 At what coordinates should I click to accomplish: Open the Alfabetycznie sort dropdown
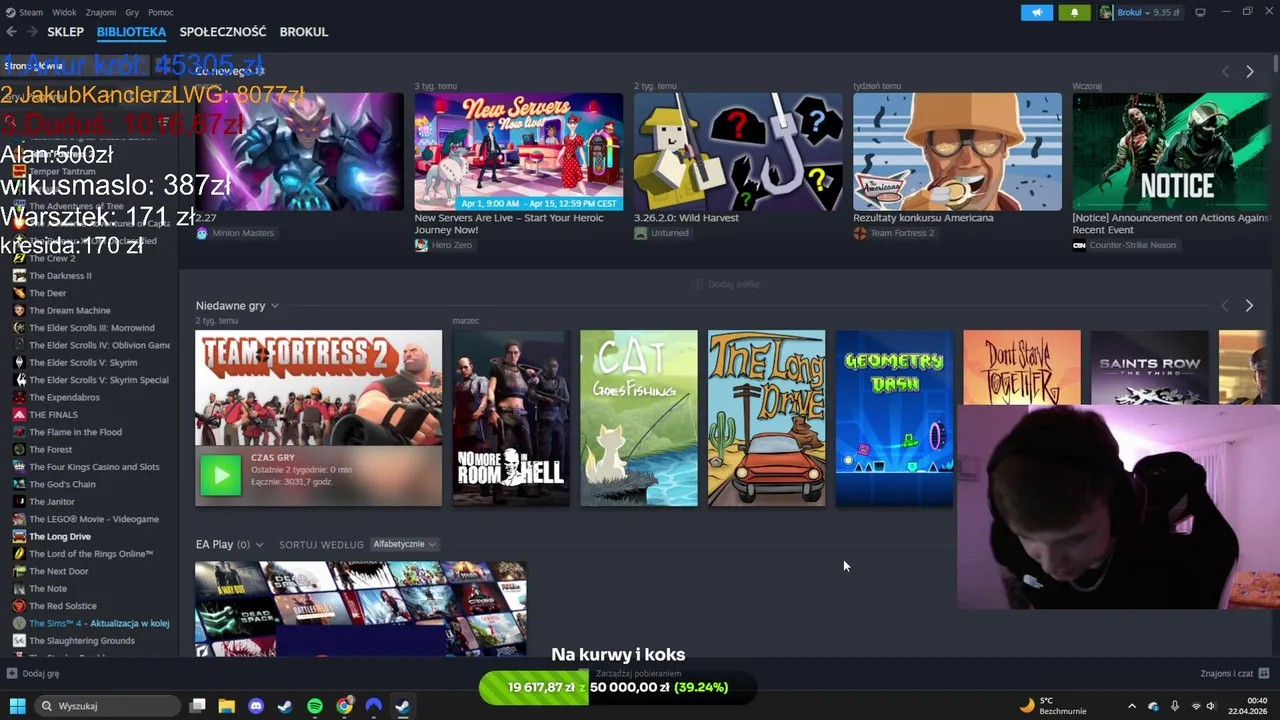click(405, 544)
